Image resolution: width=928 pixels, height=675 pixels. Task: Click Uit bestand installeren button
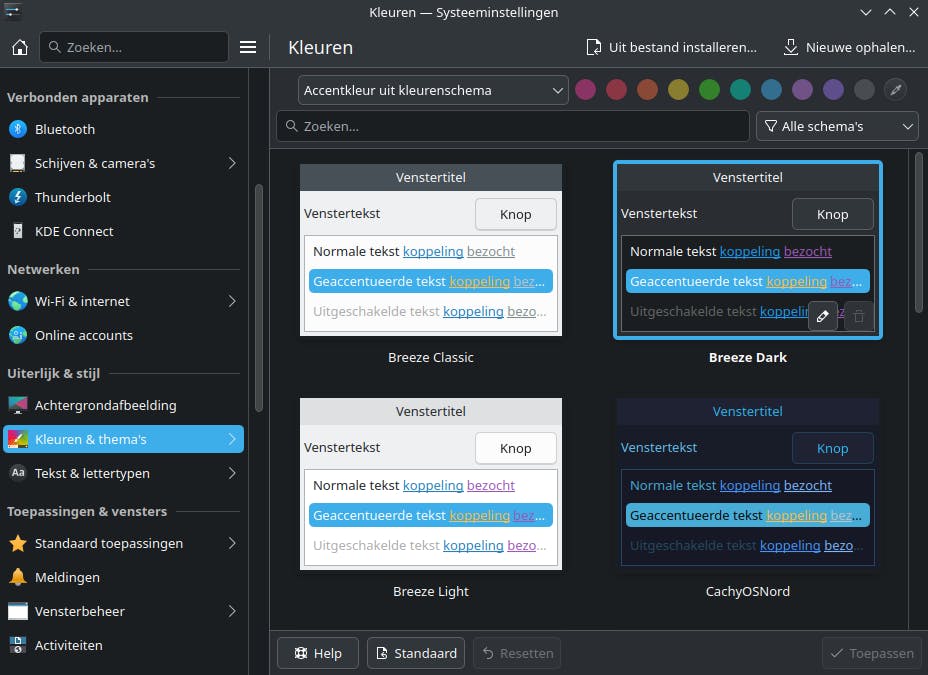coord(671,47)
